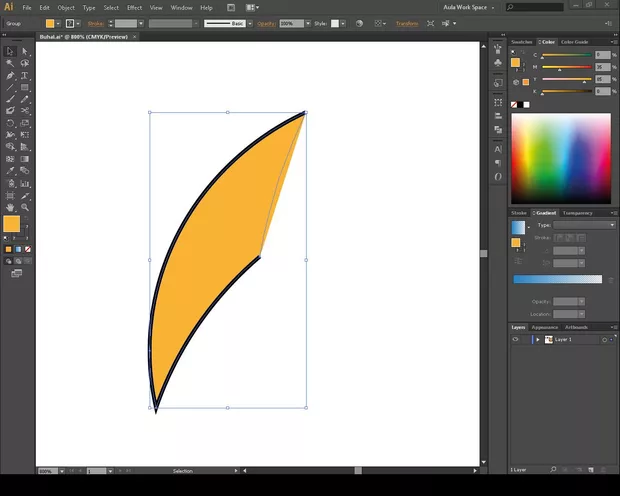The height and width of the screenshot is (496, 620).
Task: Choose the Rotate tool
Action: [10, 123]
